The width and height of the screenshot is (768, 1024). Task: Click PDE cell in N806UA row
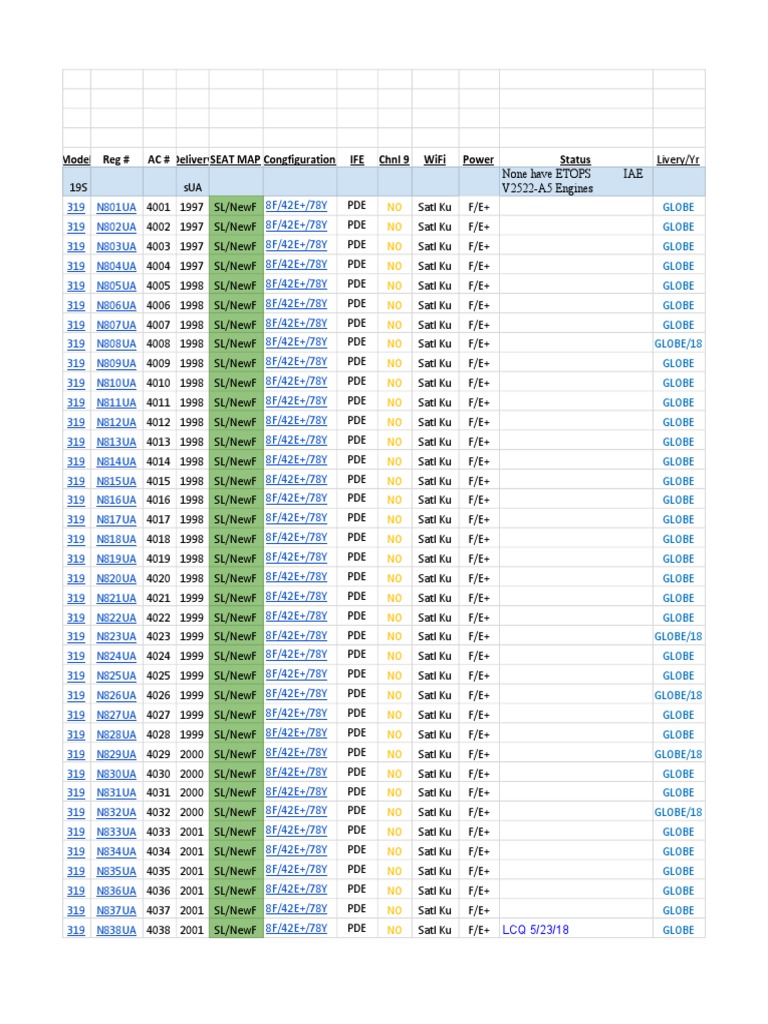357,303
